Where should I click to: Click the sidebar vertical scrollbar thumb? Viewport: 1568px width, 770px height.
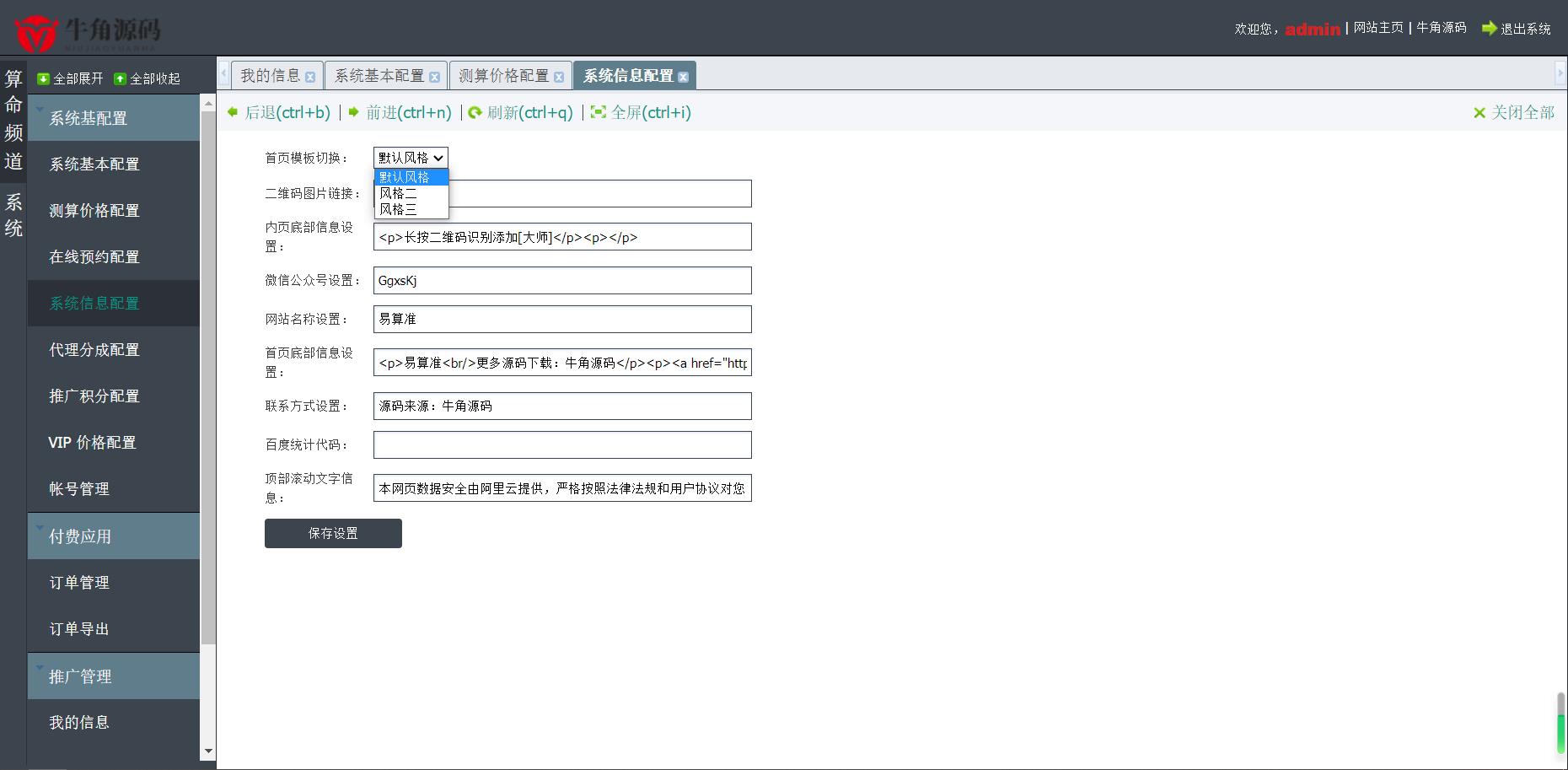point(208,378)
